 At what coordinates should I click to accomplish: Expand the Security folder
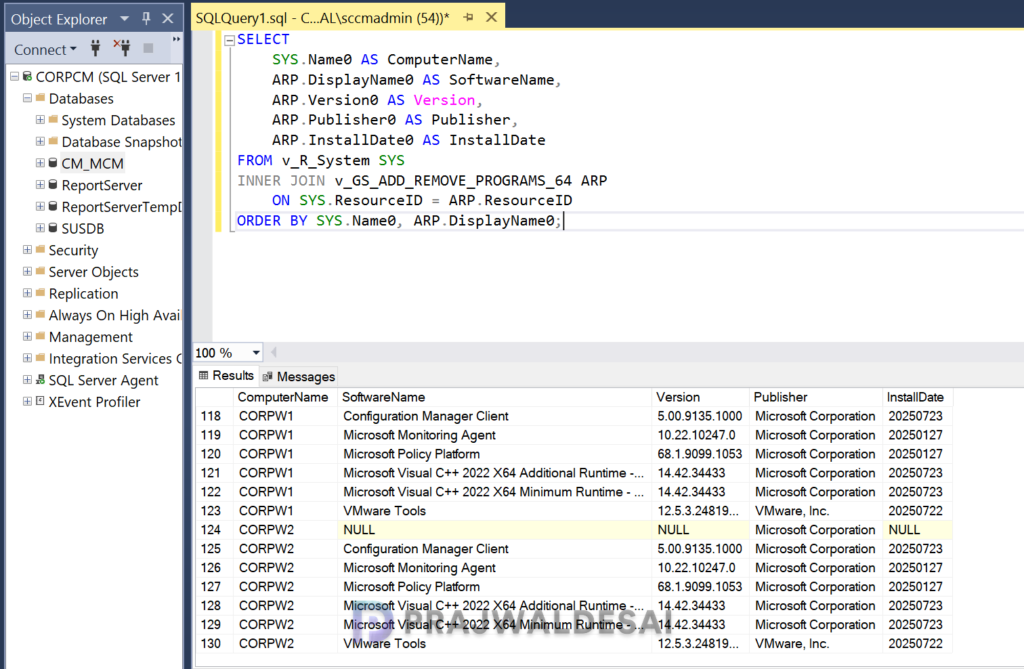(27, 250)
